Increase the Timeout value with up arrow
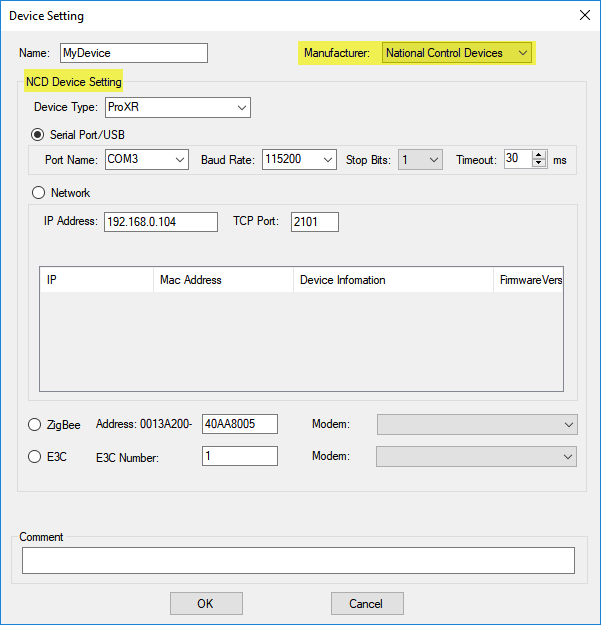Image resolution: width=601 pixels, height=625 pixels. click(539, 155)
